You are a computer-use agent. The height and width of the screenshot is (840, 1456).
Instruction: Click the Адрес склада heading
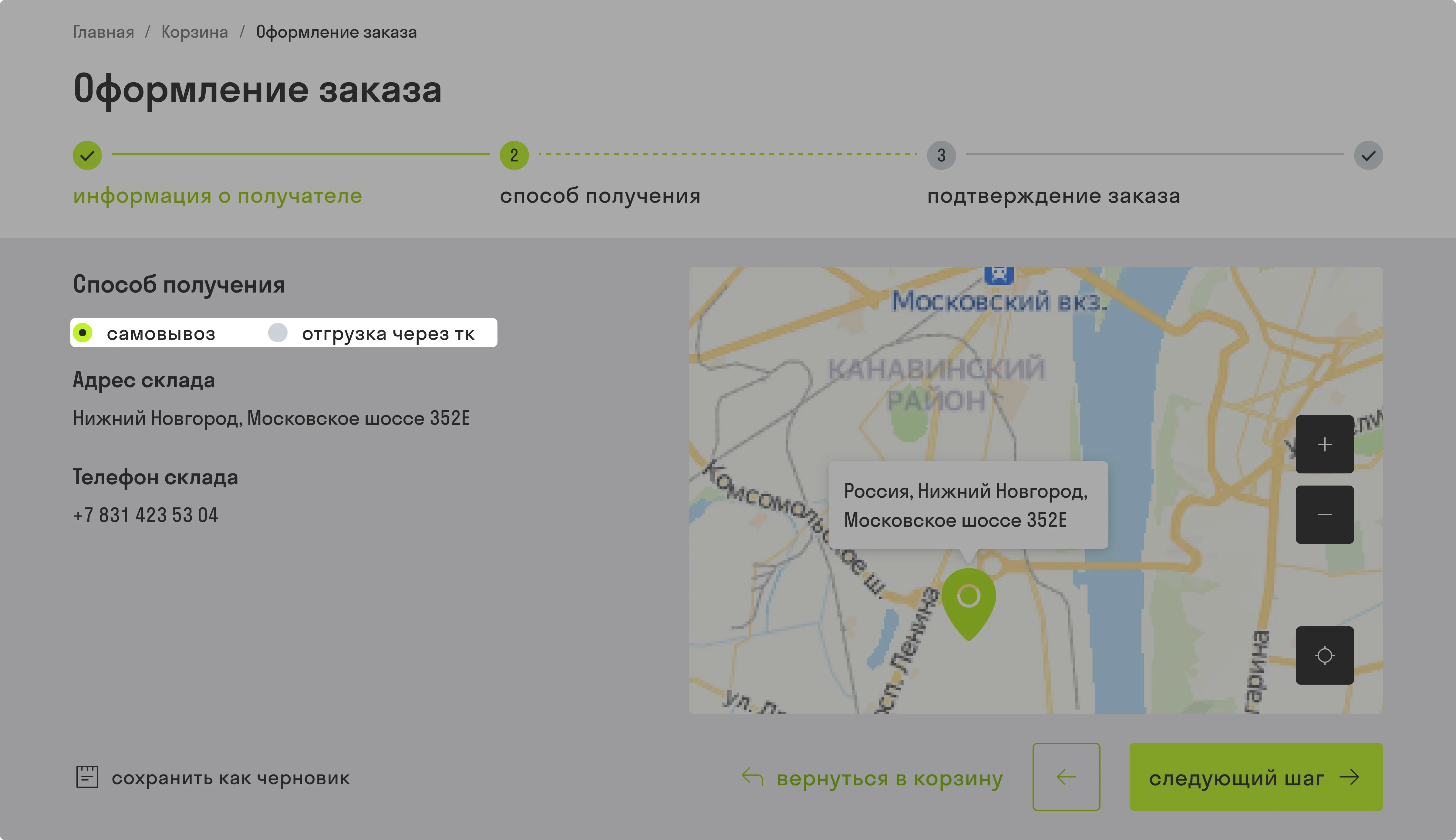coord(143,380)
